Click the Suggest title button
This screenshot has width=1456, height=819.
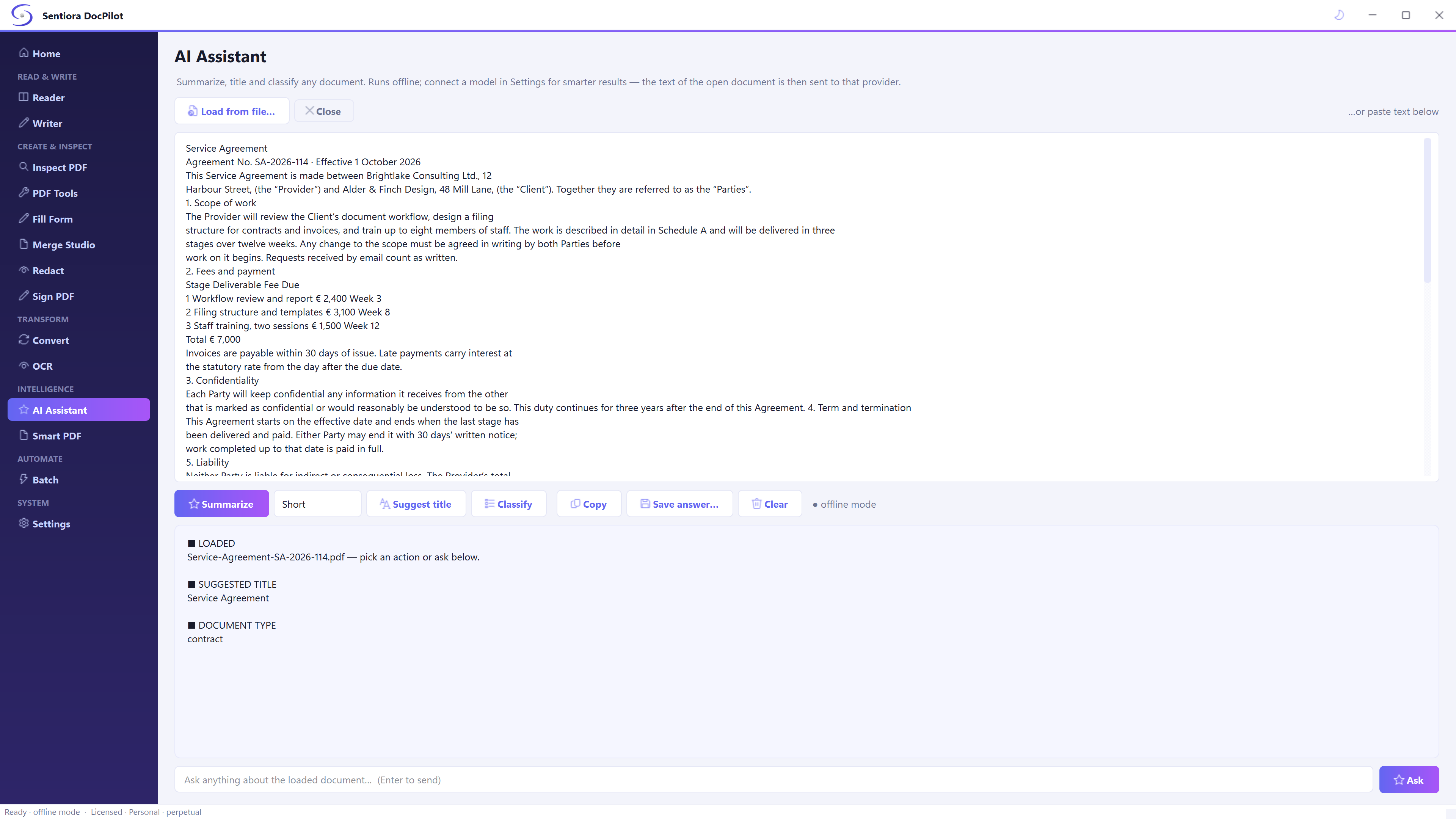coord(416,504)
